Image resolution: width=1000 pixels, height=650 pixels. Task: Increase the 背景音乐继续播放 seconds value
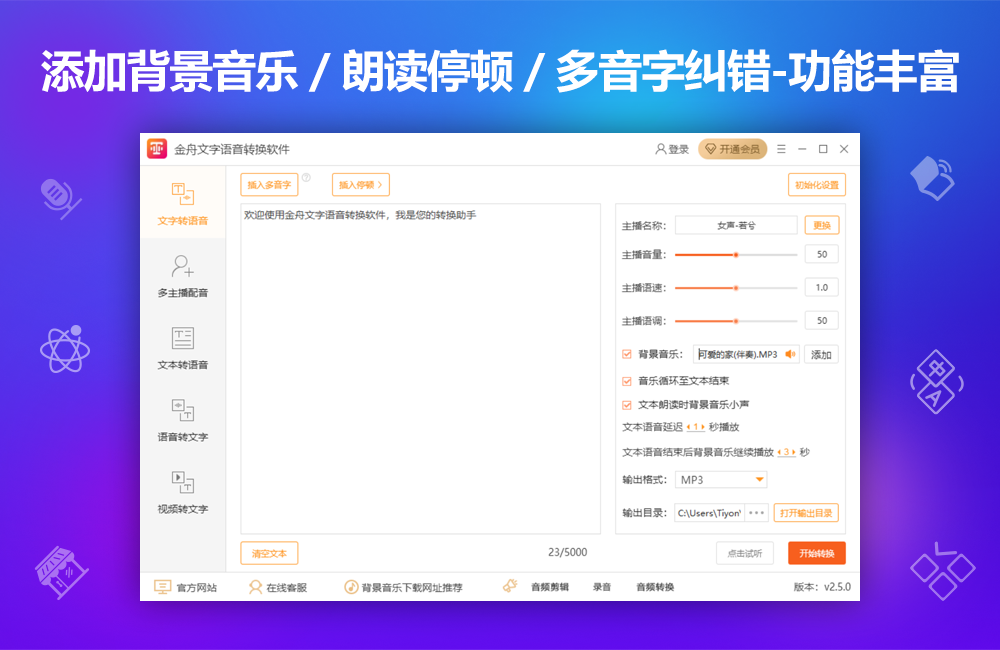point(793,452)
